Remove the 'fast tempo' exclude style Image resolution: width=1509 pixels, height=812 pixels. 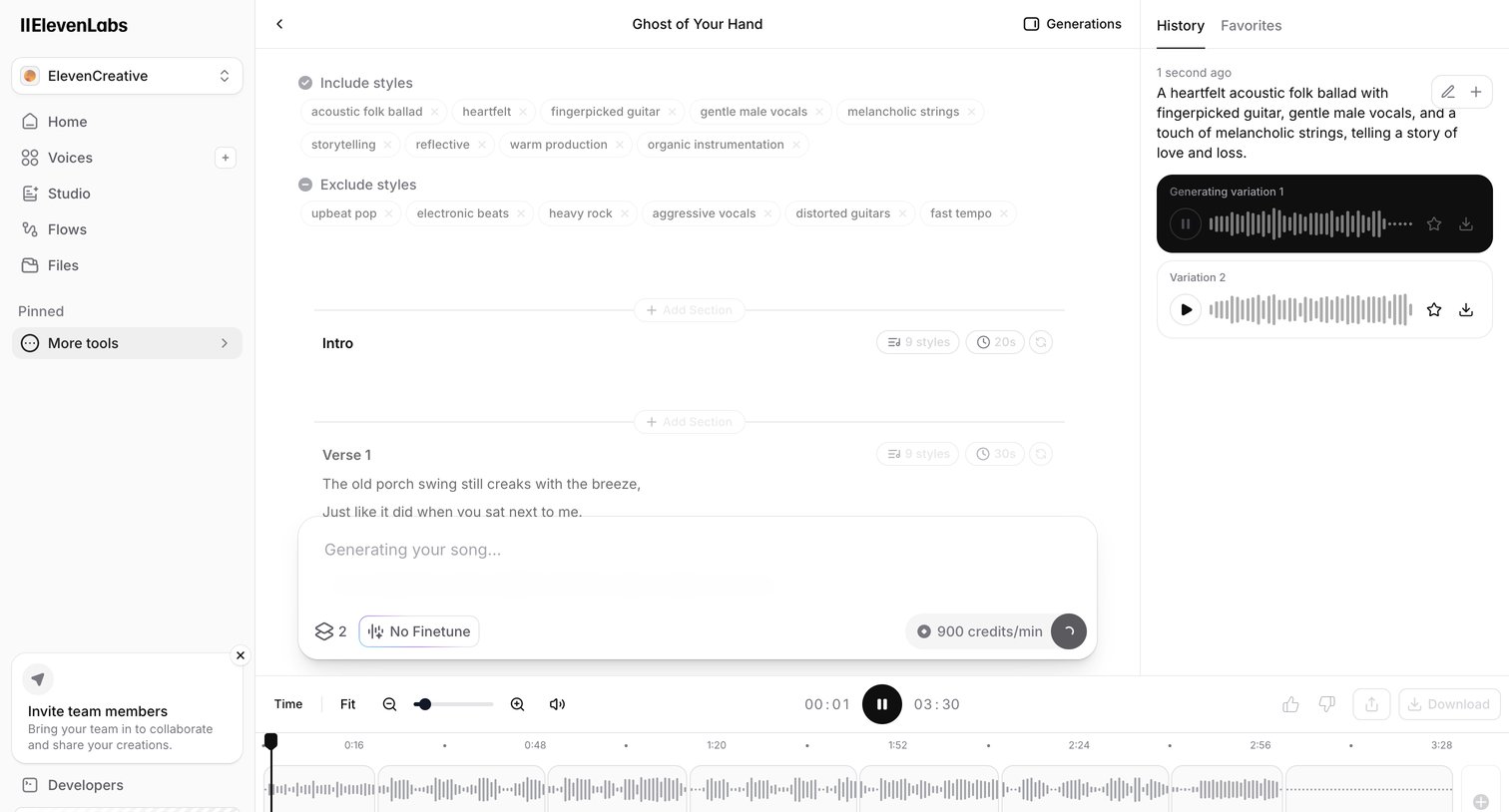point(1003,213)
